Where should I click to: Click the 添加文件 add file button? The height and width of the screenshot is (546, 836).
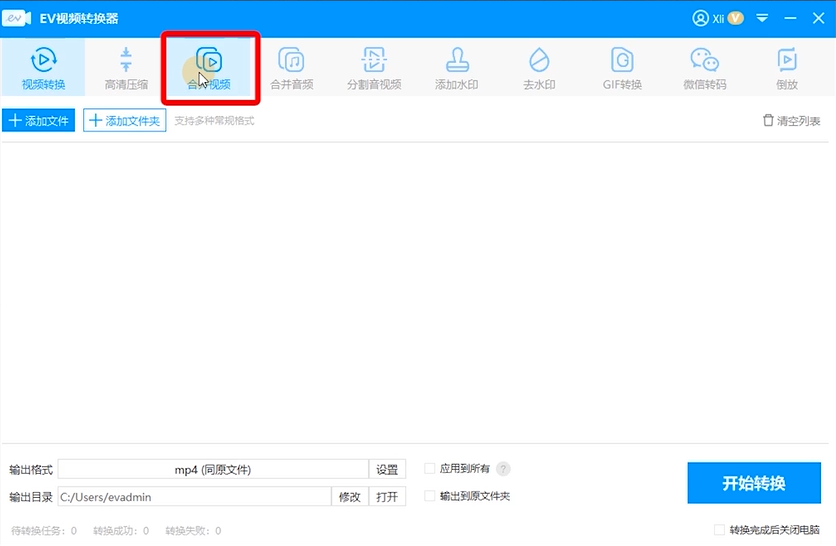click(39, 121)
